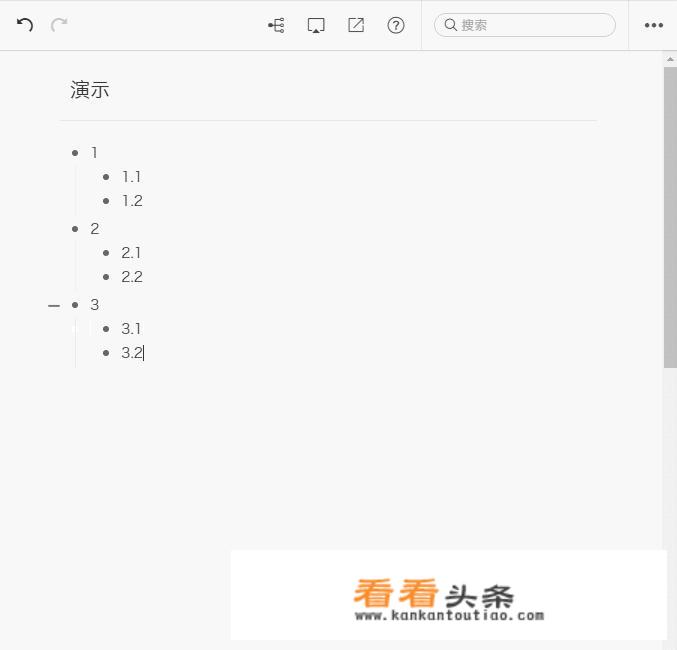
Task: Place cursor in outline item 3
Action: tap(95, 304)
